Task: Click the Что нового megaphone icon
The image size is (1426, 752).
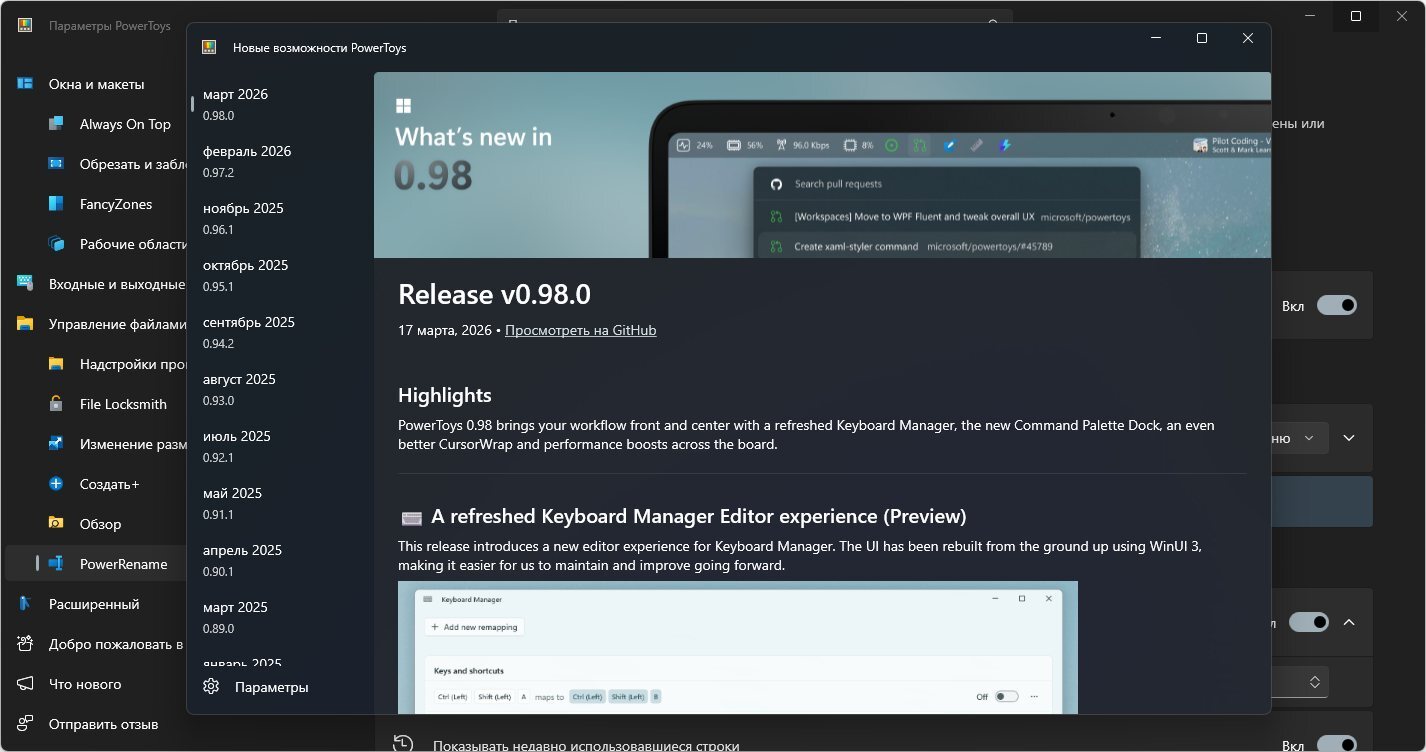Action: pyautogui.click(x=26, y=684)
